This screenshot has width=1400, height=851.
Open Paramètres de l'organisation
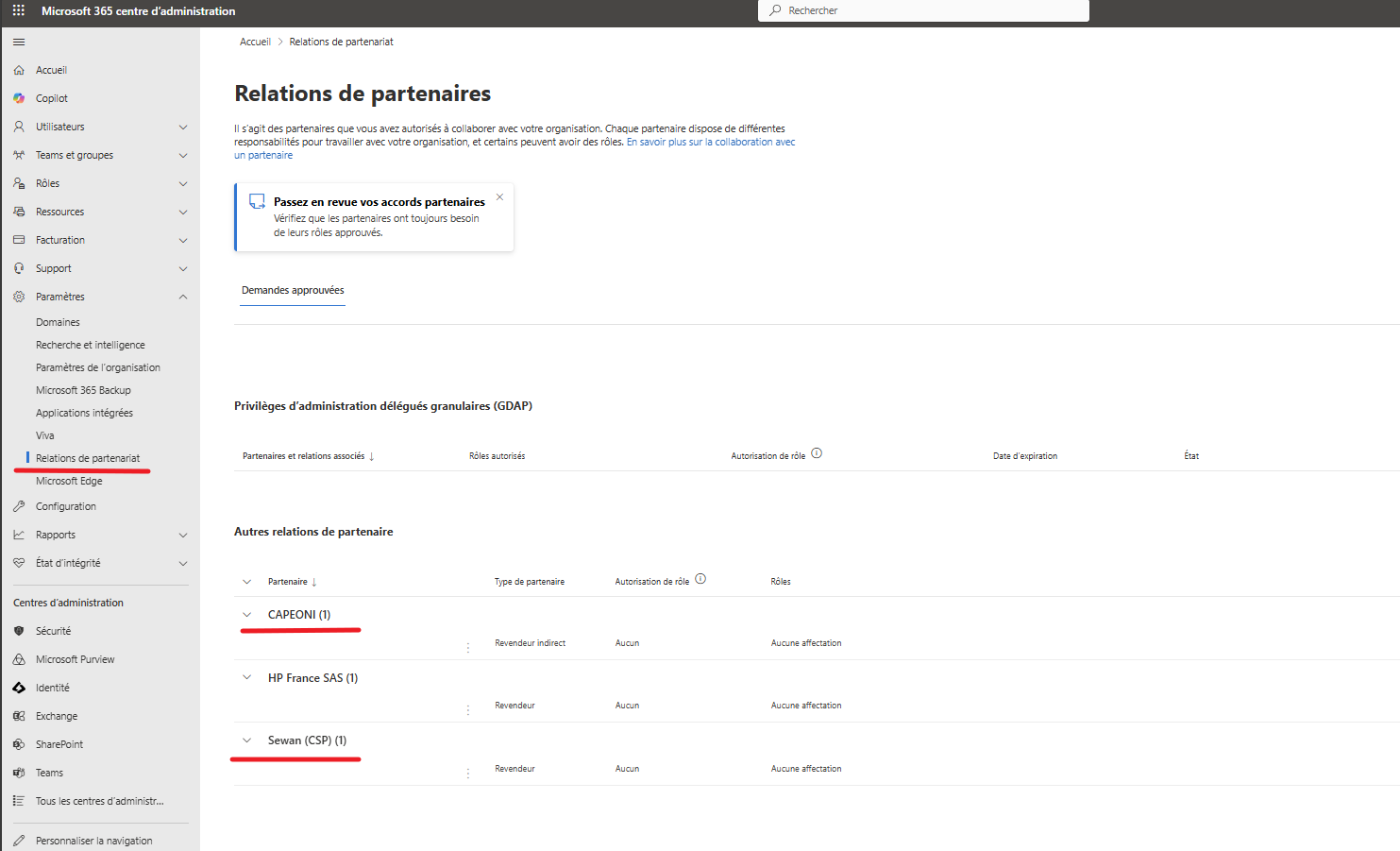[x=98, y=367]
